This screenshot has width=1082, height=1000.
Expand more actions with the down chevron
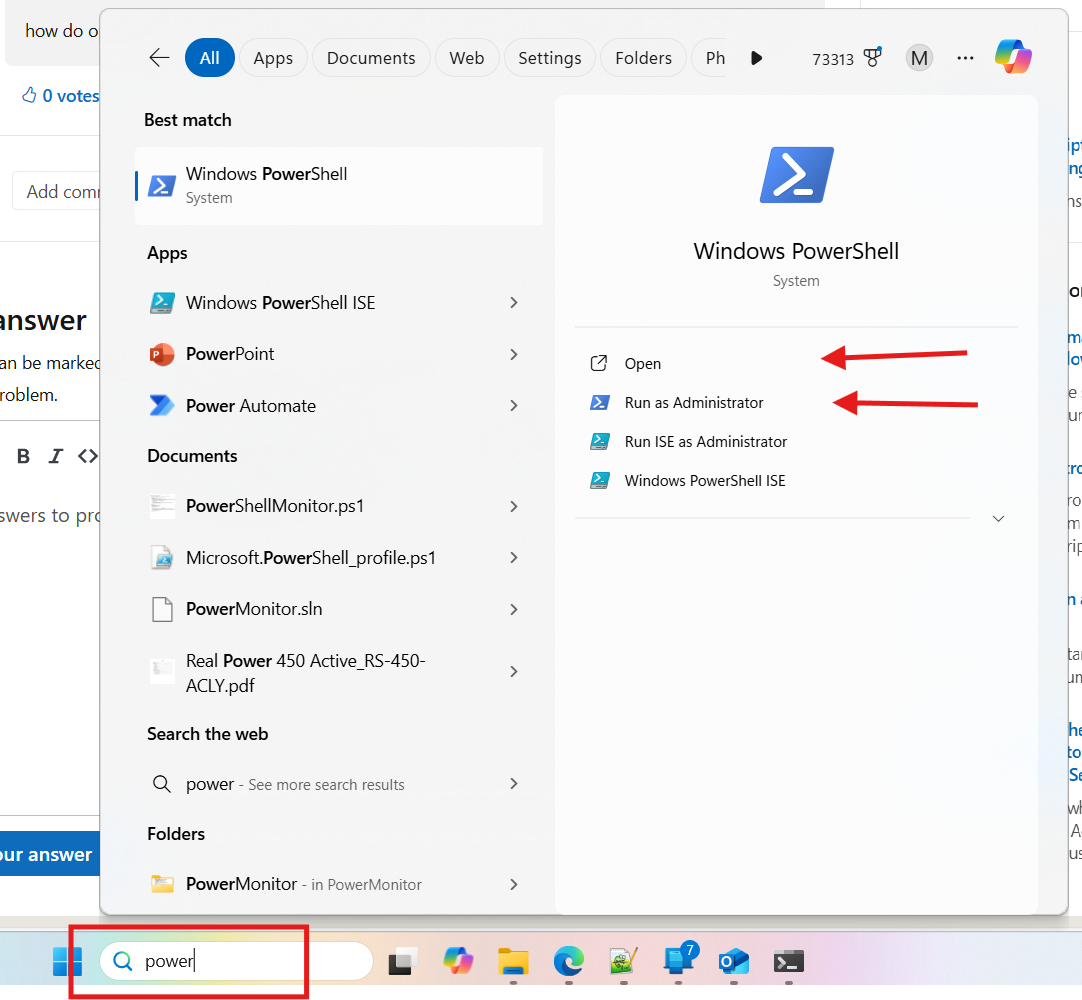click(998, 518)
